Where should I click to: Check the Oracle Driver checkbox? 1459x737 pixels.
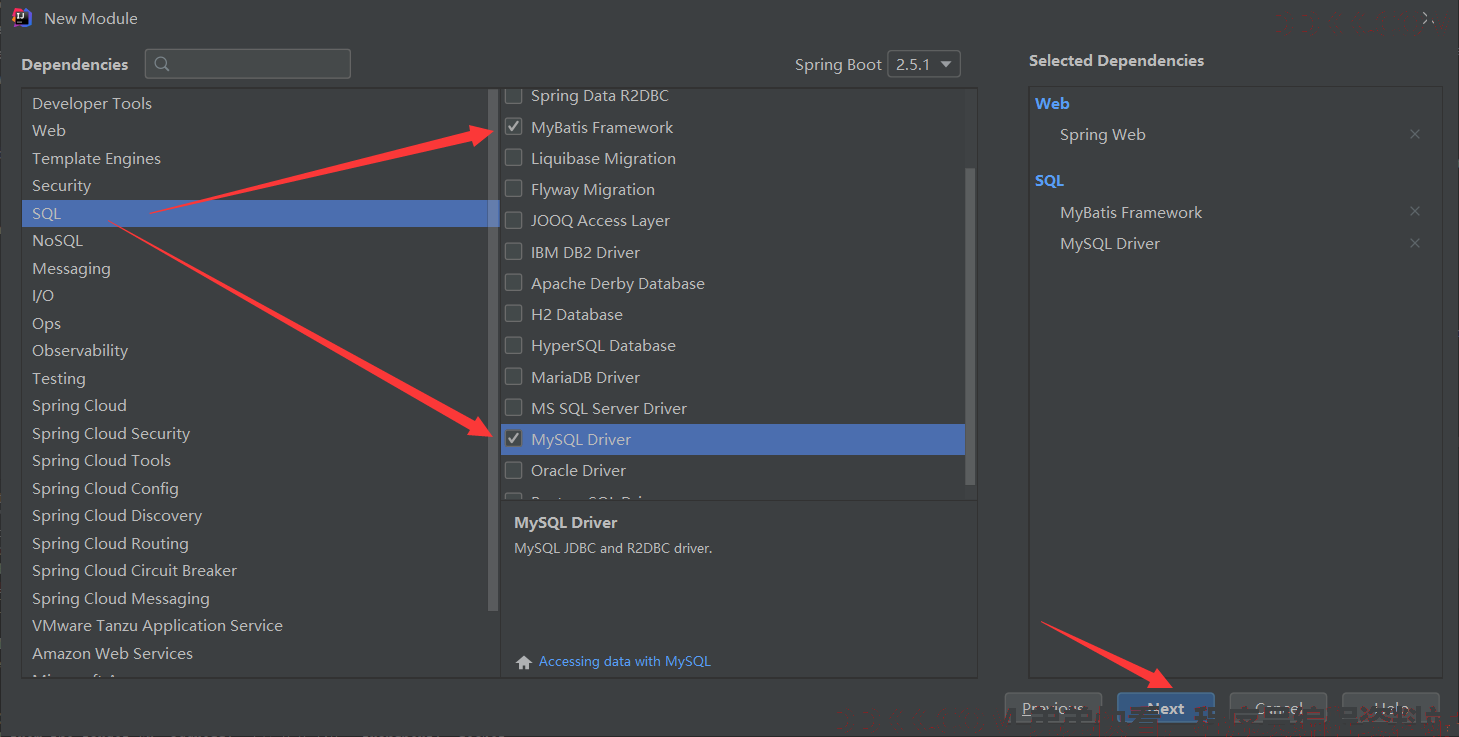(514, 470)
